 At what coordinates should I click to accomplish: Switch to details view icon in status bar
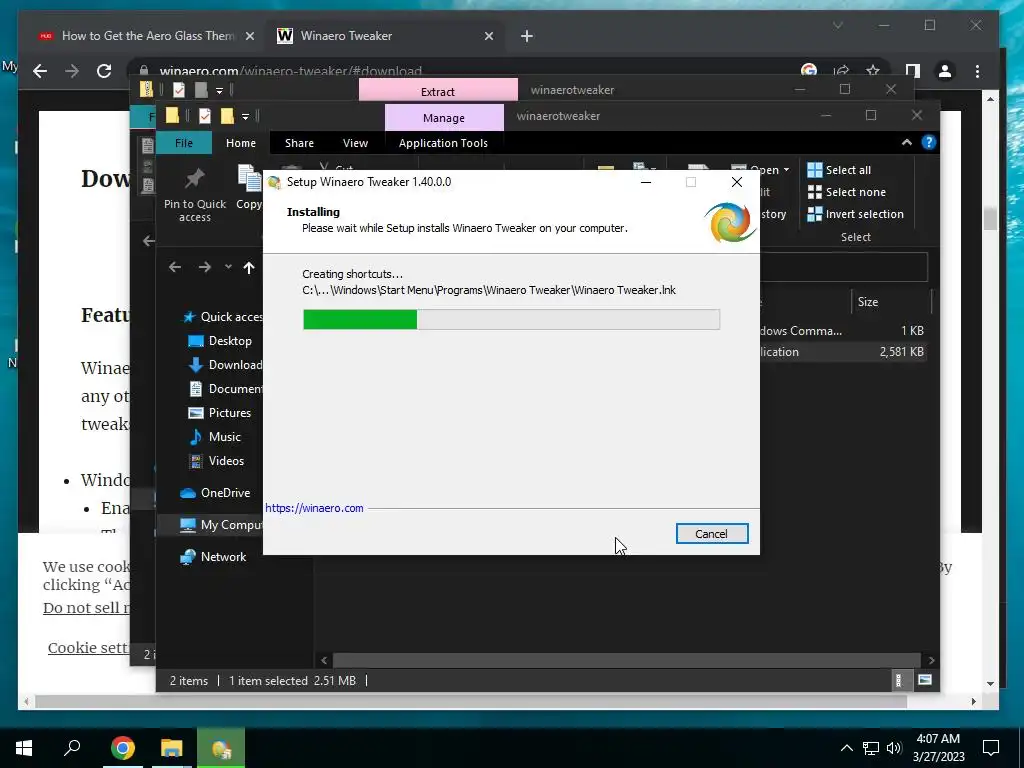[899, 680]
